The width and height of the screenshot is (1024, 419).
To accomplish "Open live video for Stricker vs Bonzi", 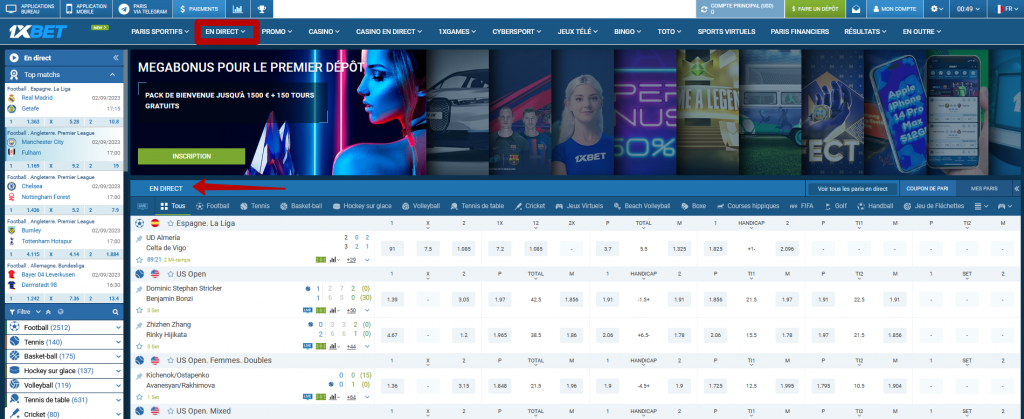I will [308, 310].
